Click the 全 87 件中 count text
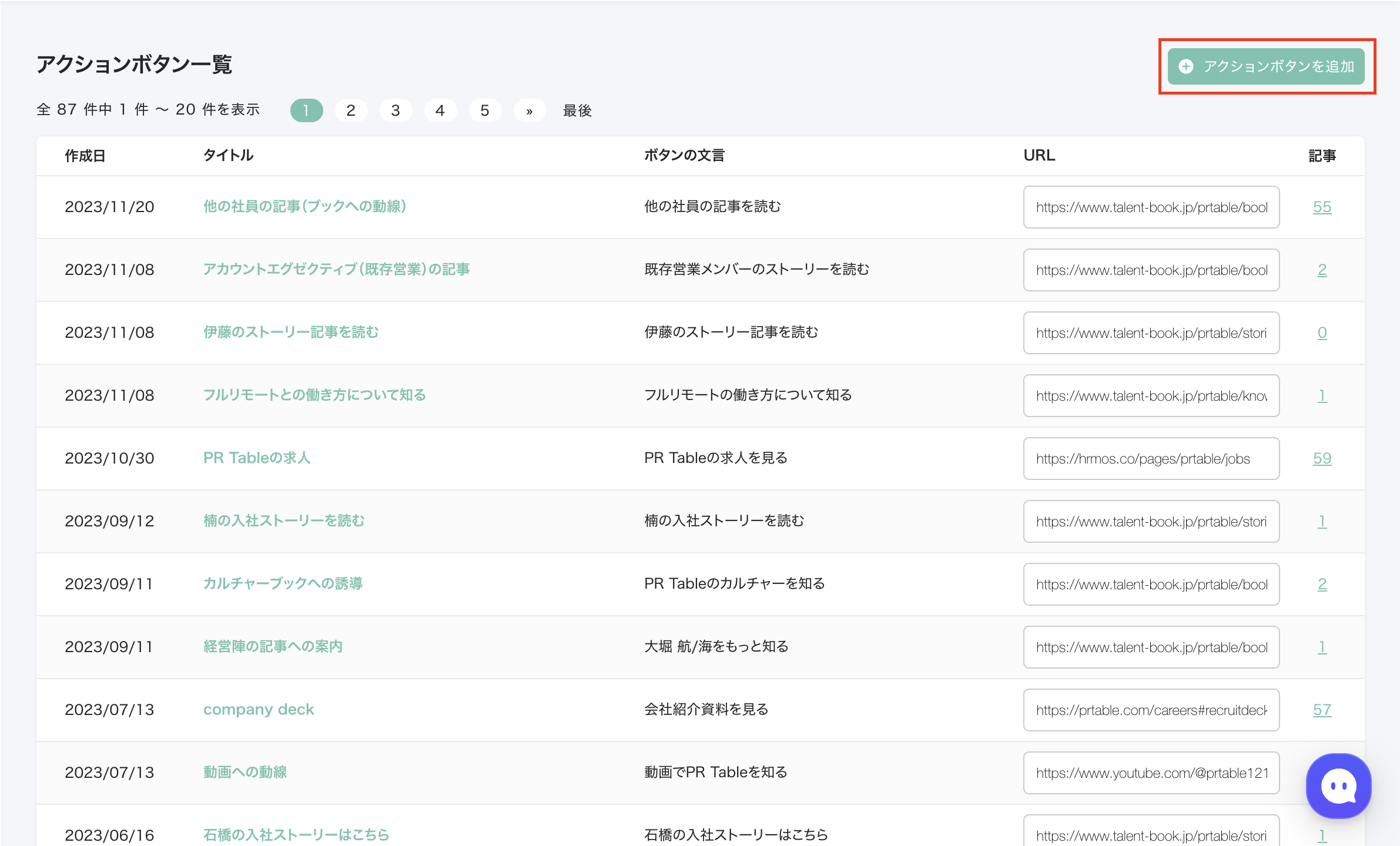The height and width of the screenshot is (846, 1400). click(148, 110)
